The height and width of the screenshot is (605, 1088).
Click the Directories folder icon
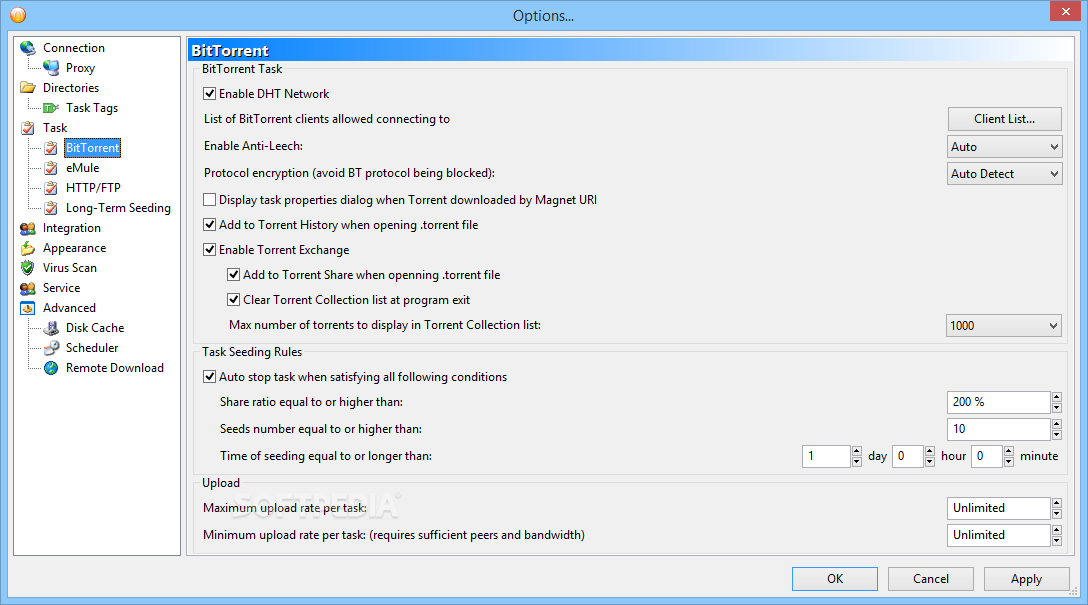coord(28,88)
